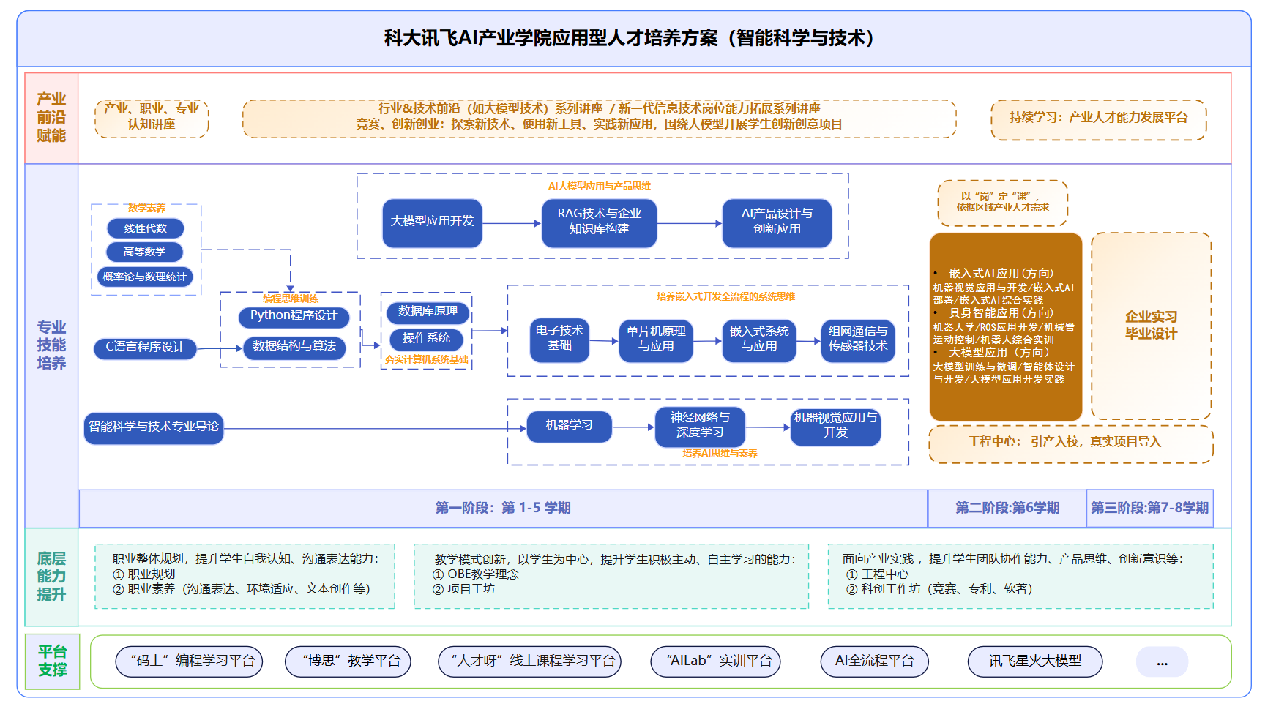Select the 数据结构与算法 box
The image size is (1265, 701).
[294, 347]
